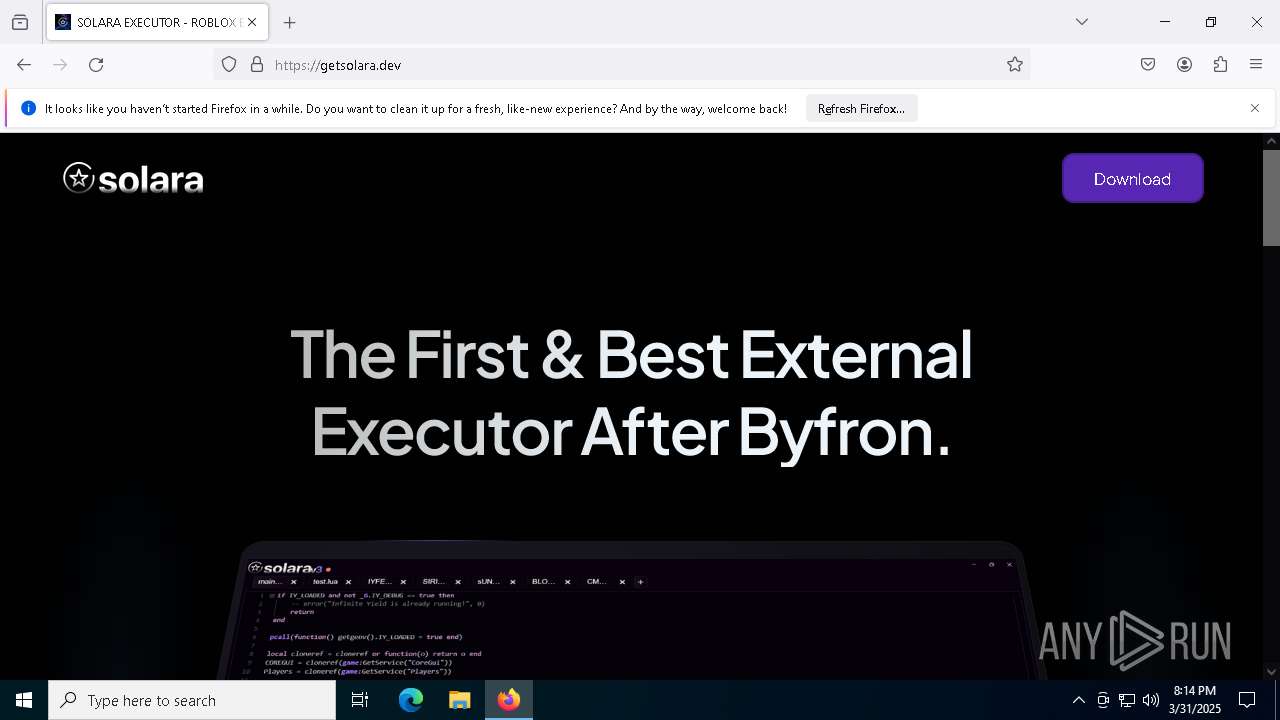Open Task View on the taskbar

pyautogui.click(x=360, y=700)
